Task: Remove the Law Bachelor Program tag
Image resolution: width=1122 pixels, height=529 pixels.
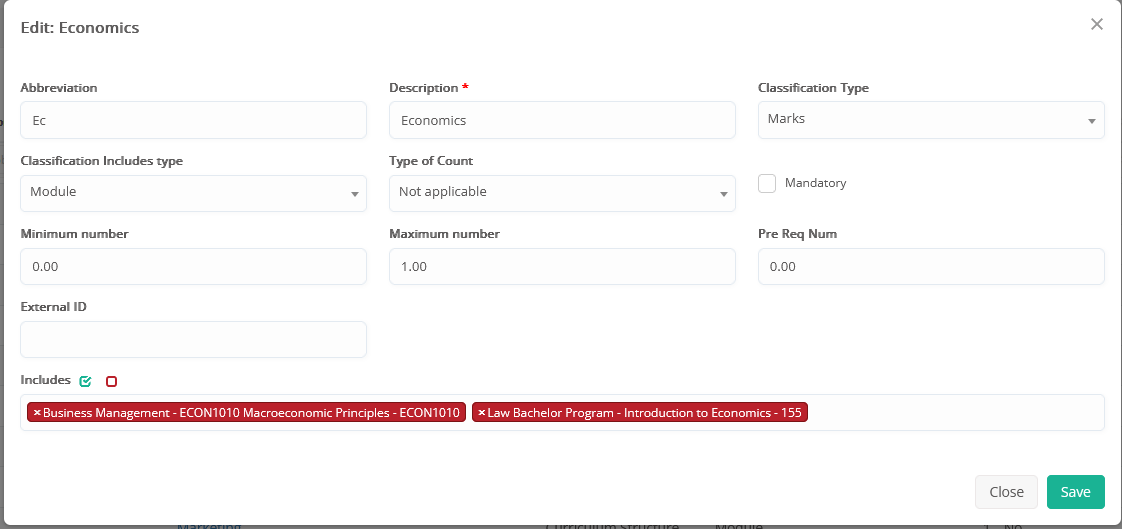Action: pos(481,412)
